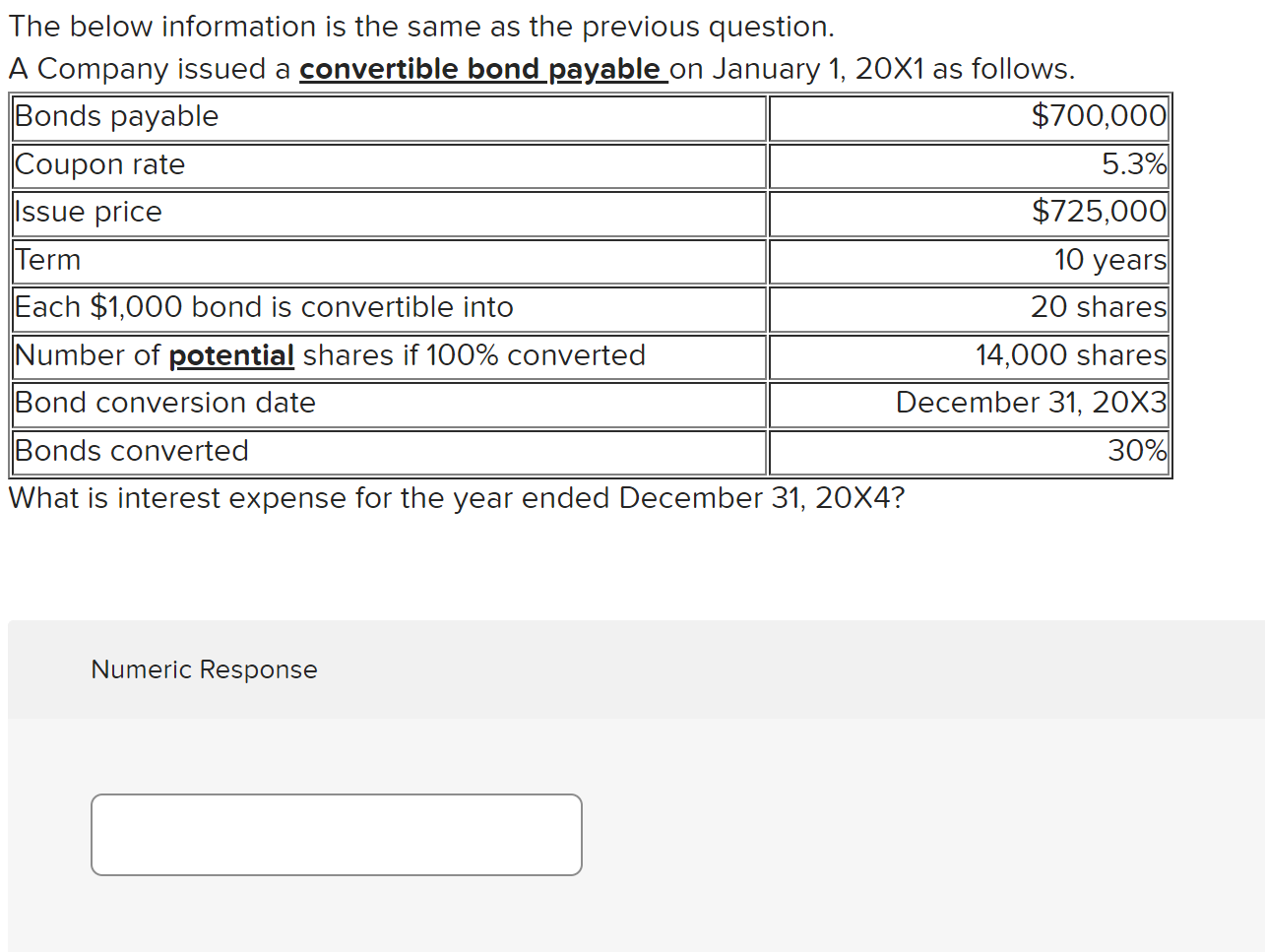Click the bolded convertible bond payable text
The image size is (1265, 952).
coord(479,69)
